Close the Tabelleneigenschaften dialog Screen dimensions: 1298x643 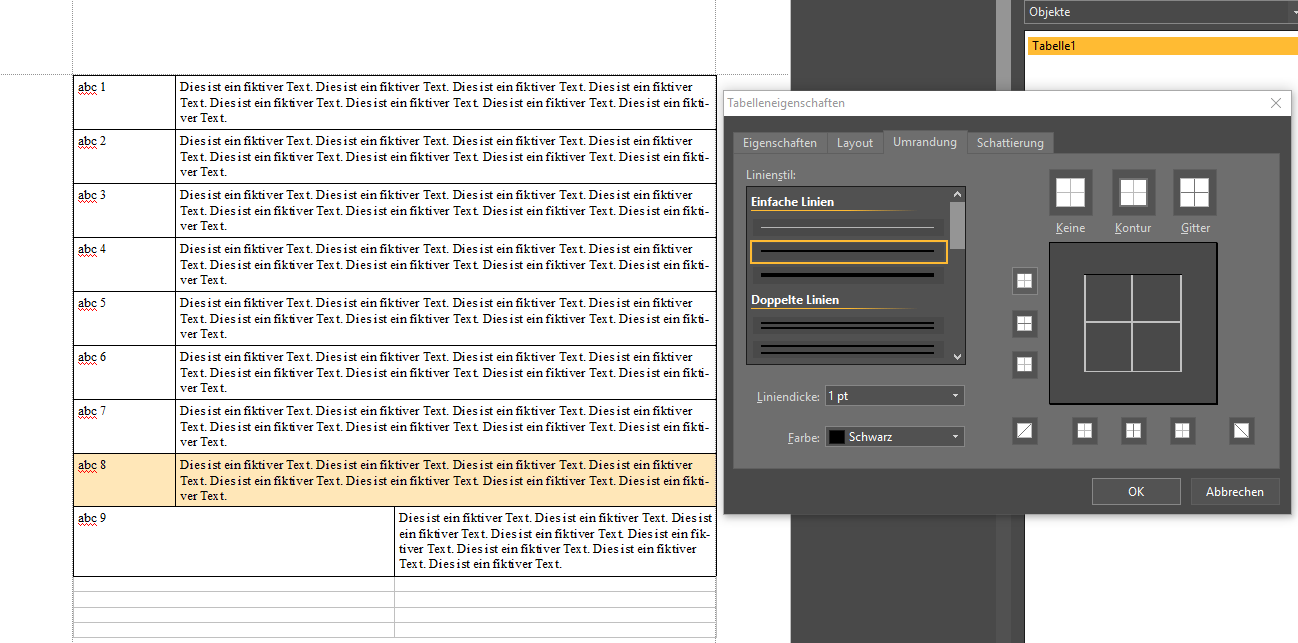point(1275,103)
